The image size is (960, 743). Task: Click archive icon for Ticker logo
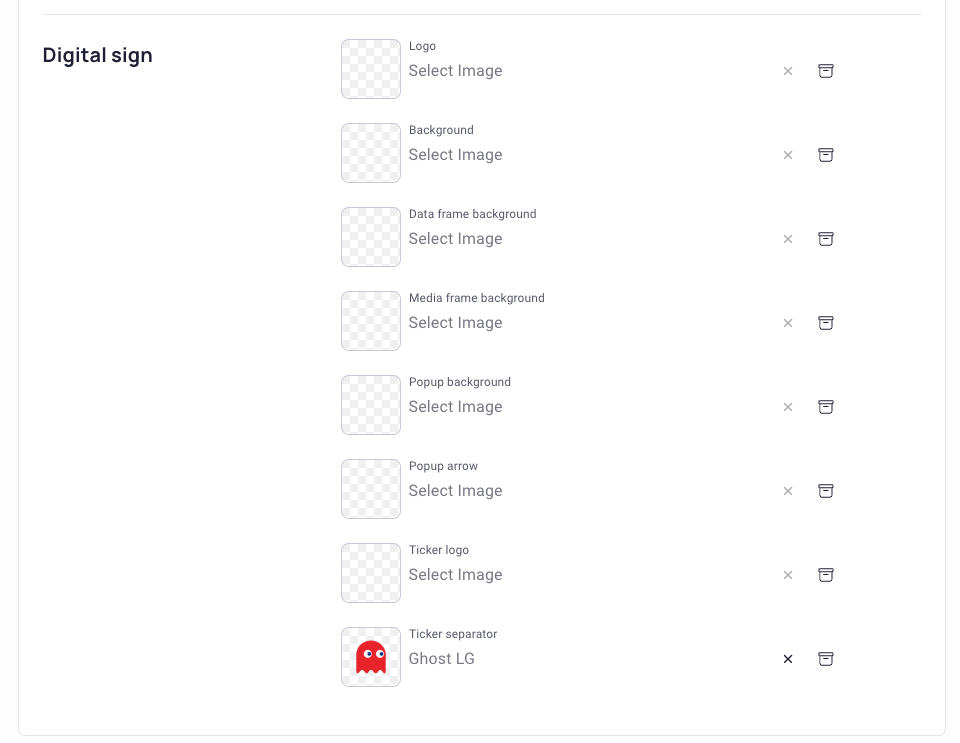825,575
